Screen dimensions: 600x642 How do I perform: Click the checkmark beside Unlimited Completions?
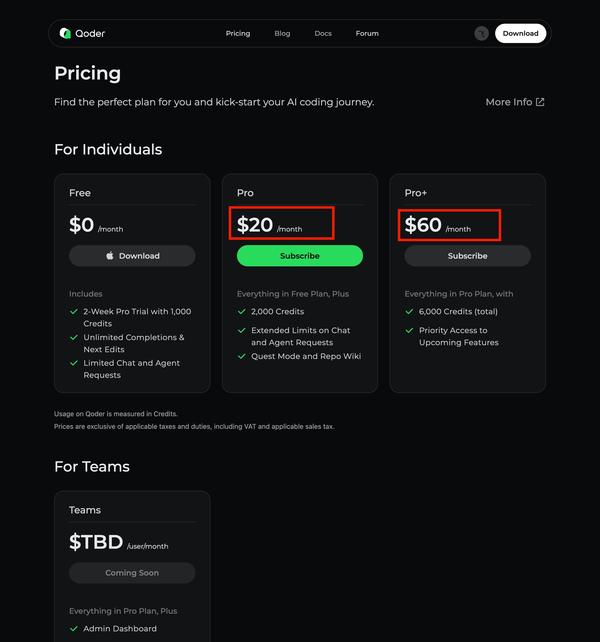tap(74, 338)
